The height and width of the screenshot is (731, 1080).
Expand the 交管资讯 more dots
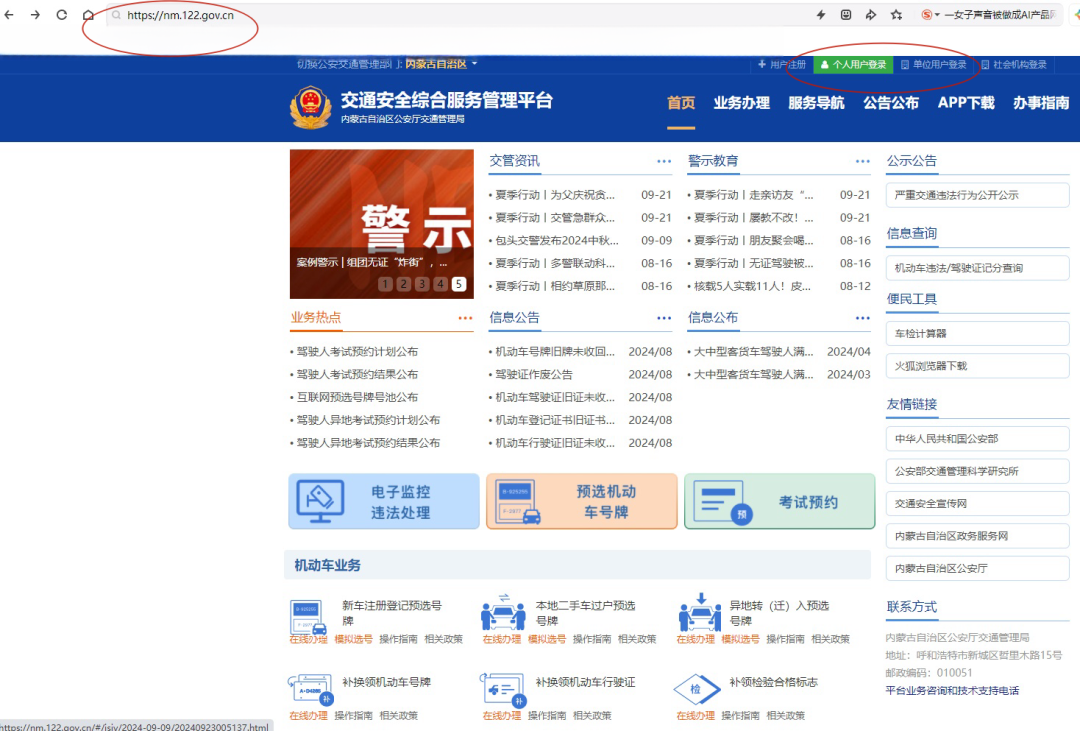point(664,161)
